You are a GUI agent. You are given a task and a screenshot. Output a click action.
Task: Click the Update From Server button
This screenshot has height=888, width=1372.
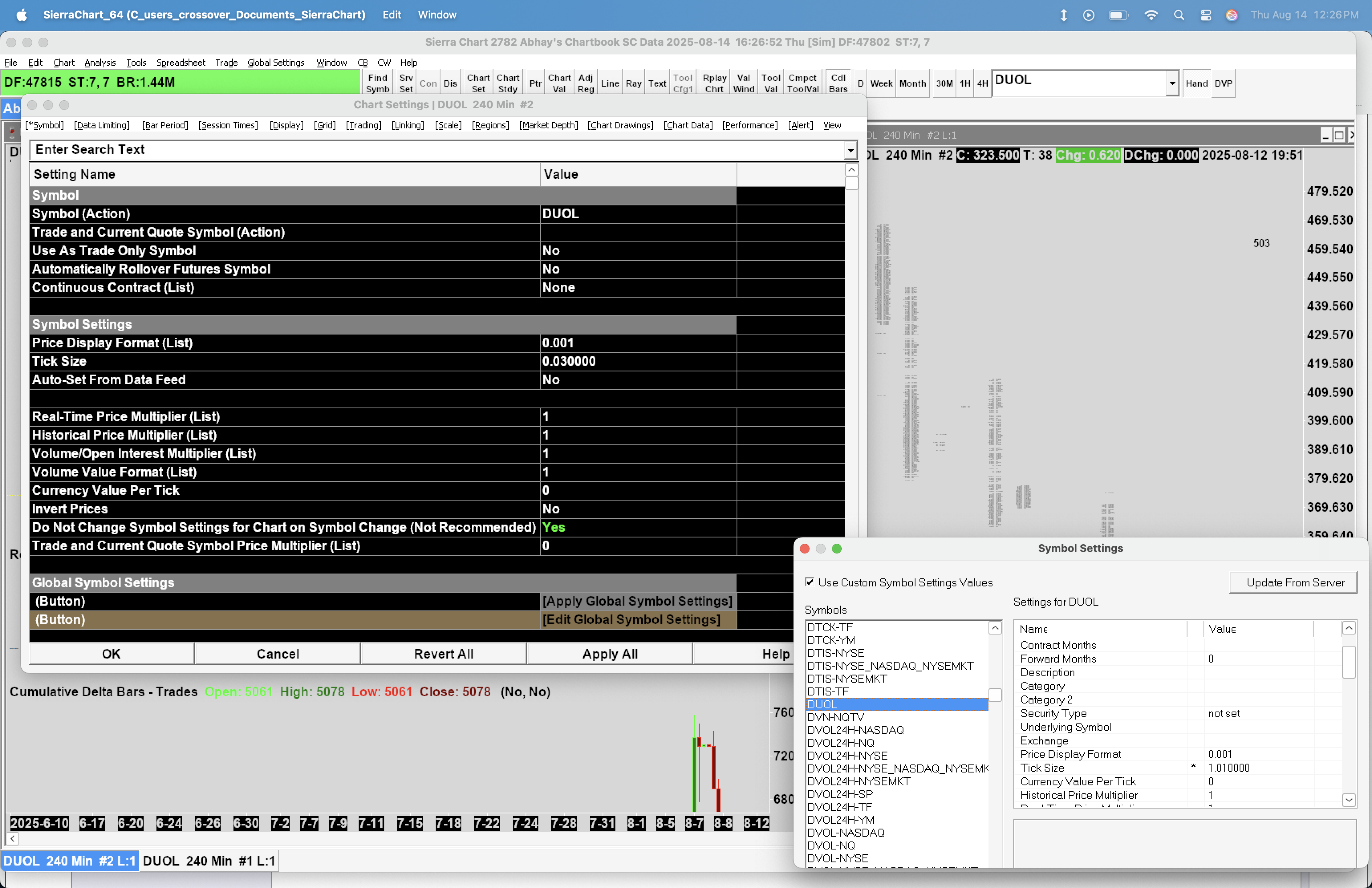pyautogui.click(x=1295, y=583)
